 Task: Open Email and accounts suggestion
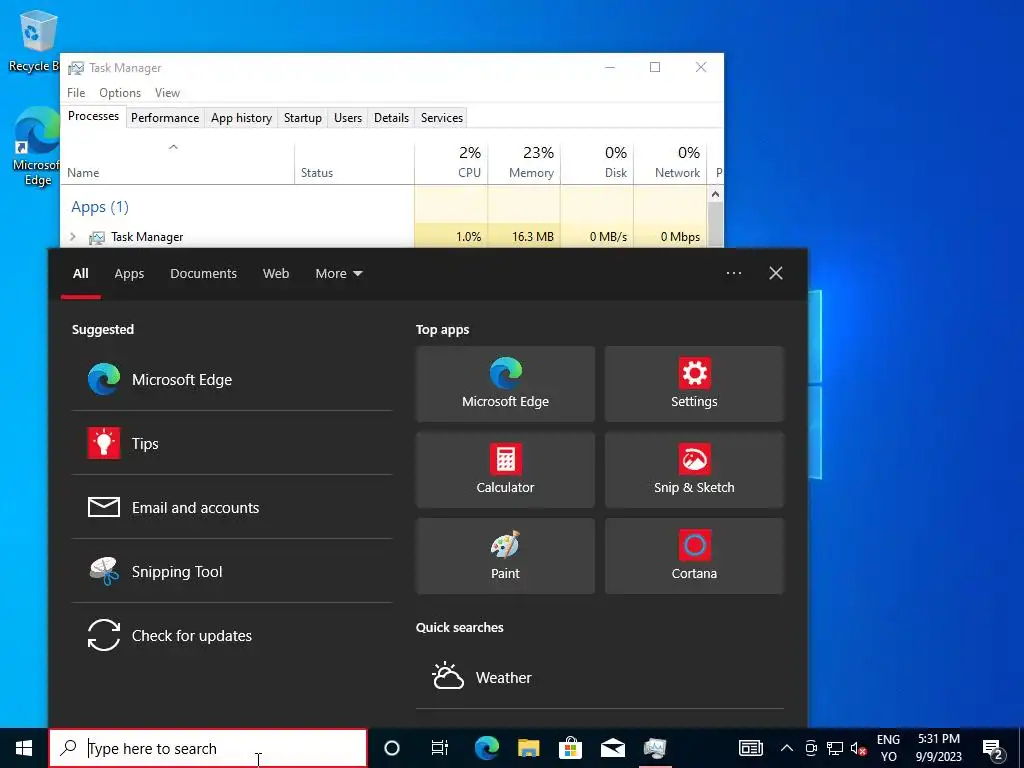coord(232,507)
